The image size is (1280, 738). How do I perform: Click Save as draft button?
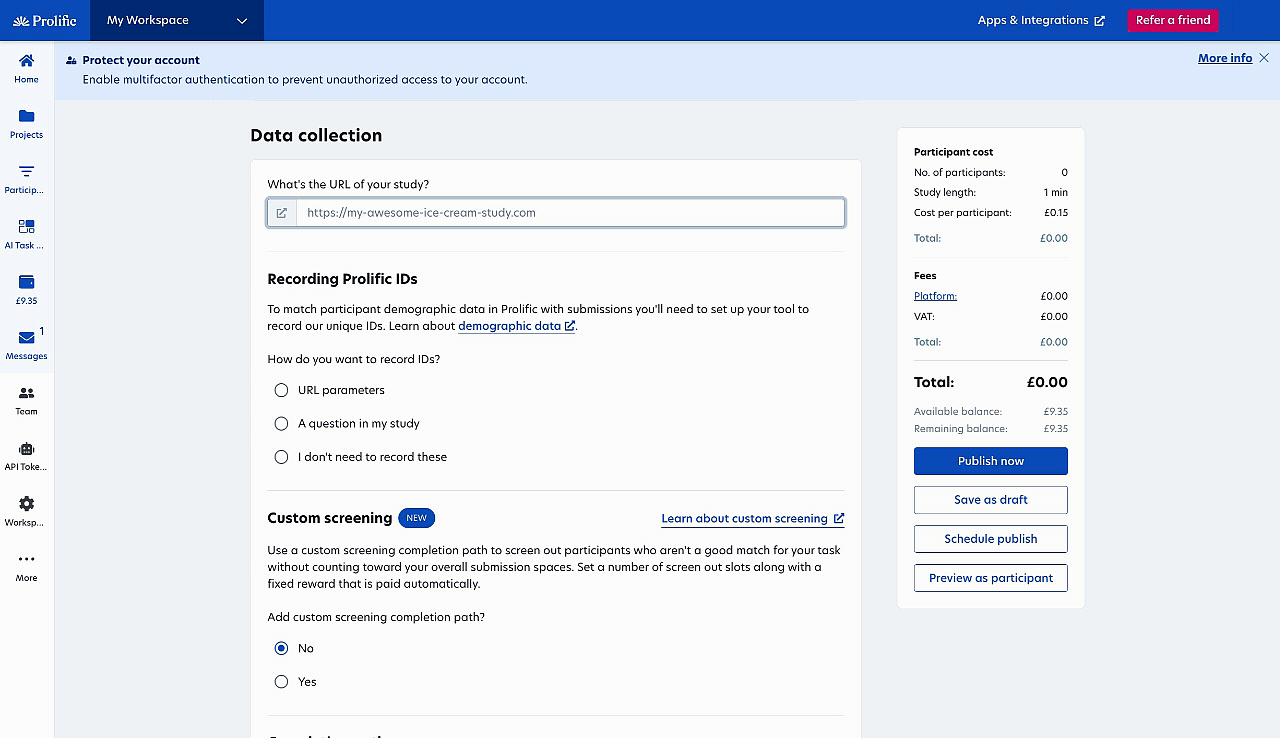tap(991, 500)
